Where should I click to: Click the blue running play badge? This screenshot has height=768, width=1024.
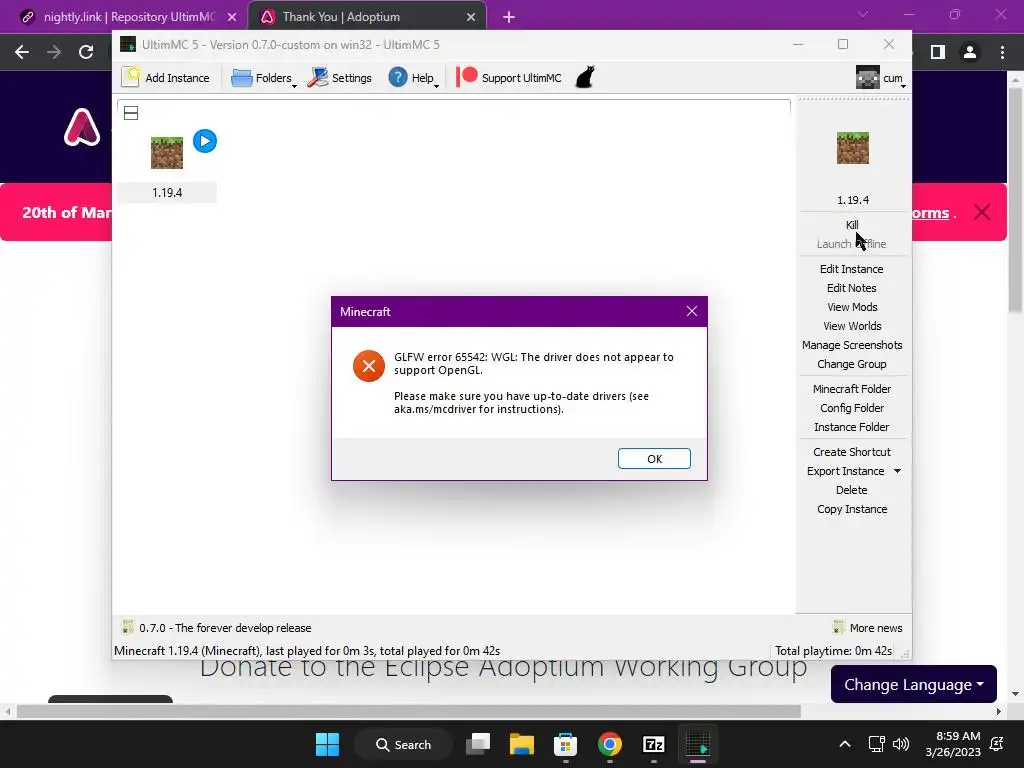click(x=205, y=141)
